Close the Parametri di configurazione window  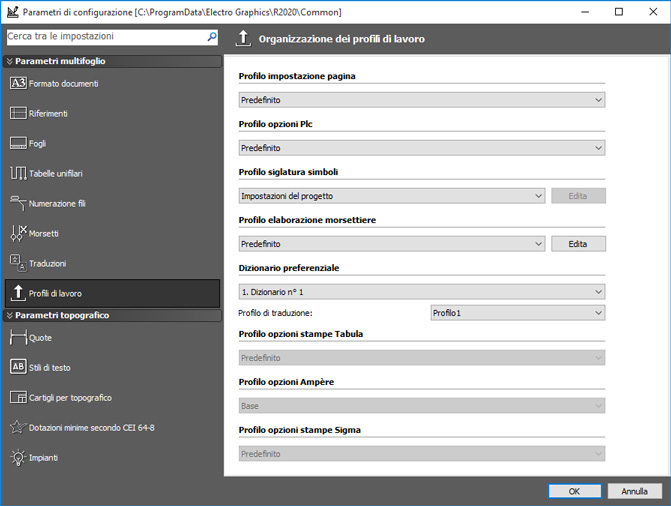pos(653,12)
